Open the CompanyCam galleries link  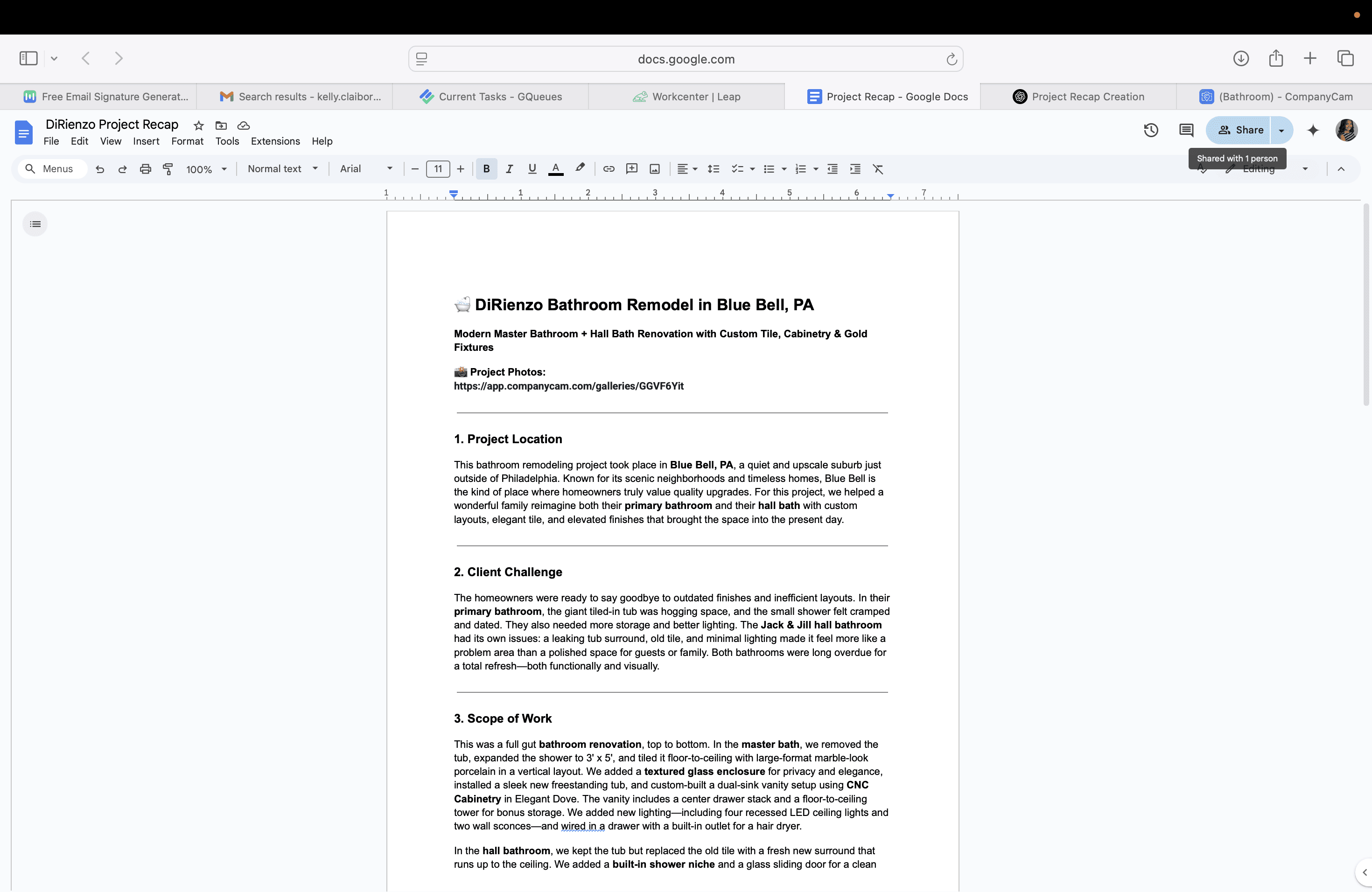[x=568, y=386]
